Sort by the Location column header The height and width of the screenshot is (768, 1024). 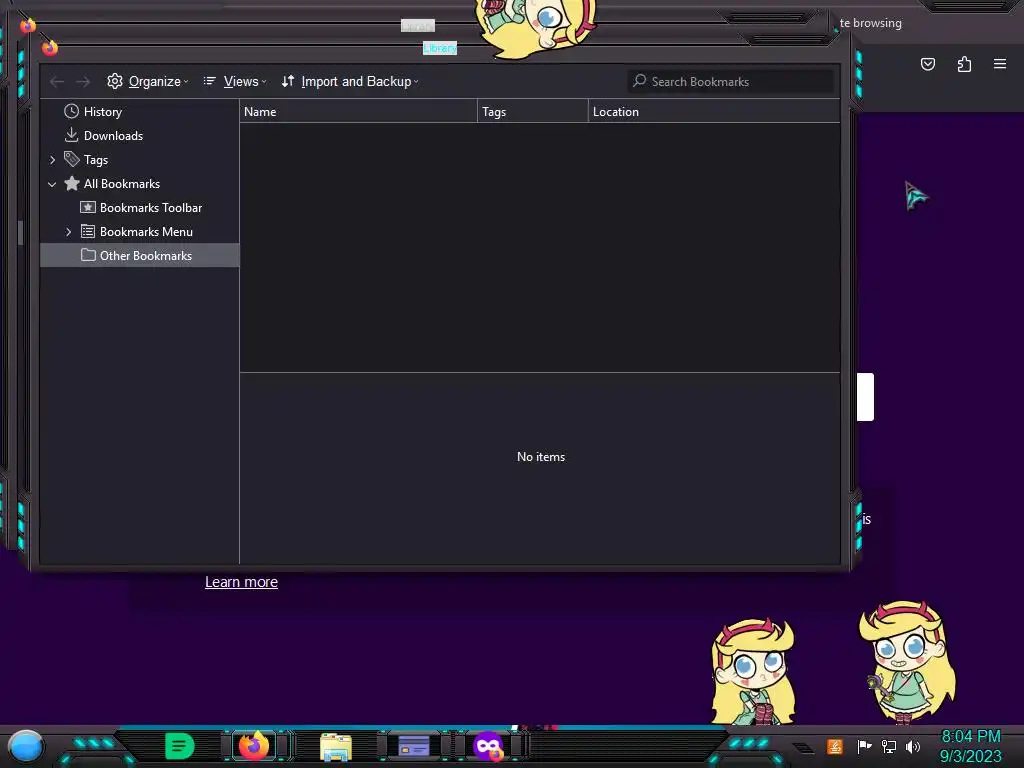(714, 112)
